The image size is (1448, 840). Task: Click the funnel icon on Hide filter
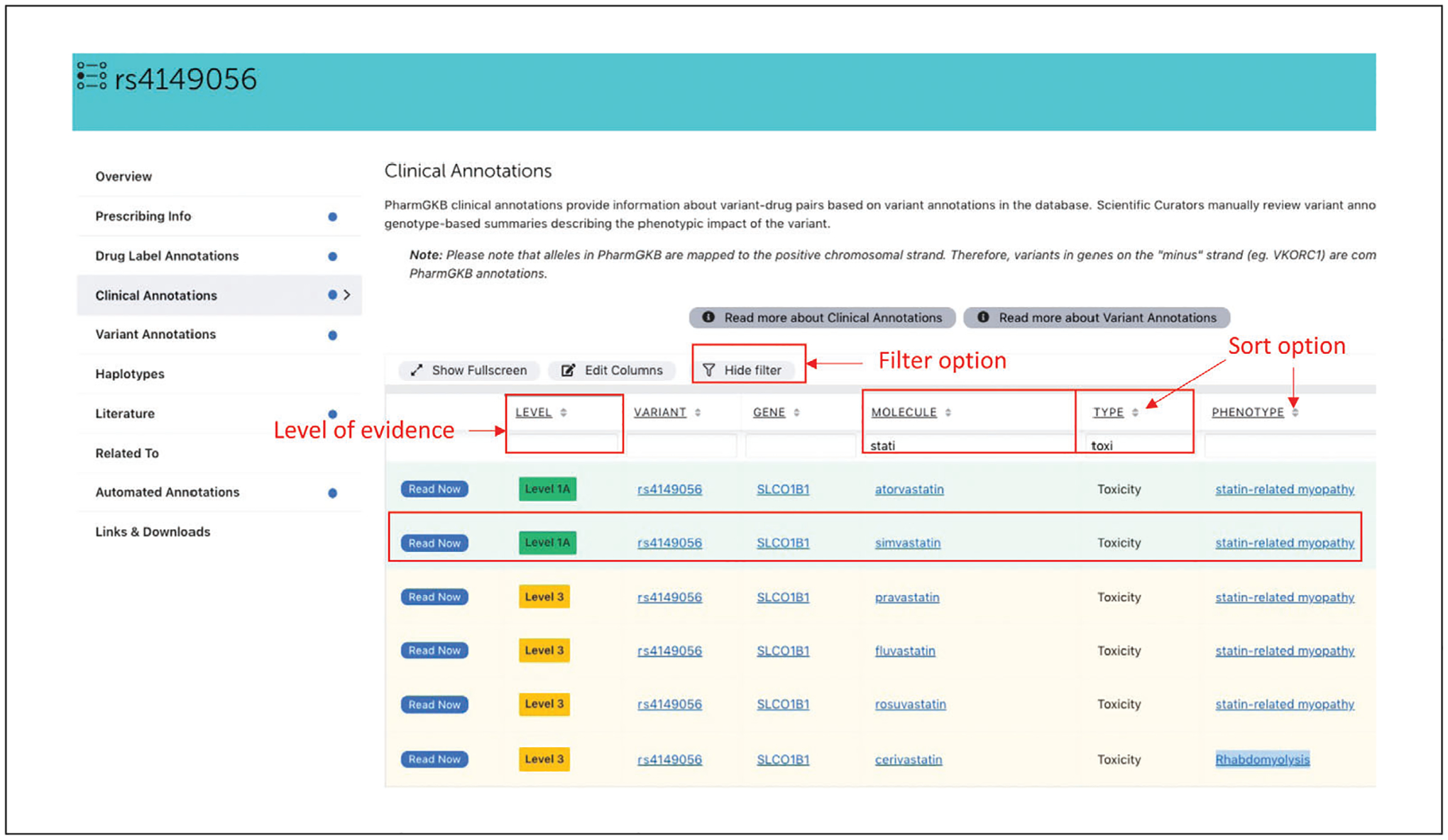click(x=708, y=370)
